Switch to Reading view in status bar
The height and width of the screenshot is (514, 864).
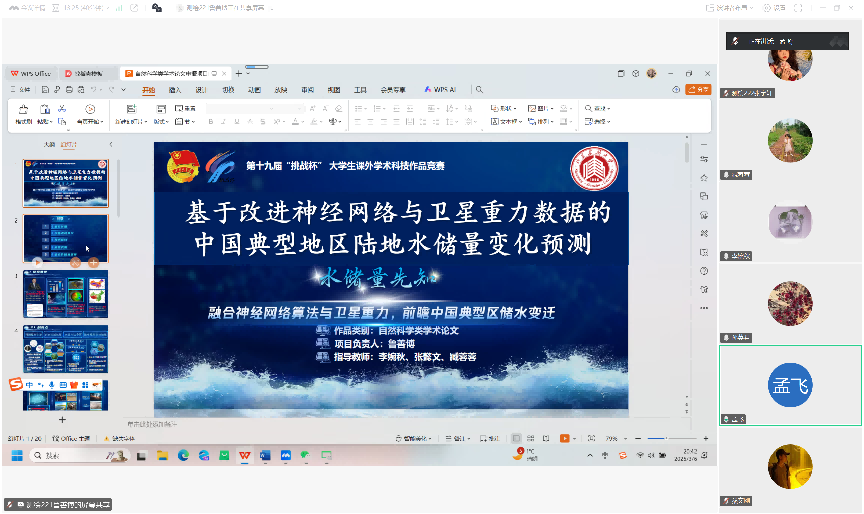[546, 439]
